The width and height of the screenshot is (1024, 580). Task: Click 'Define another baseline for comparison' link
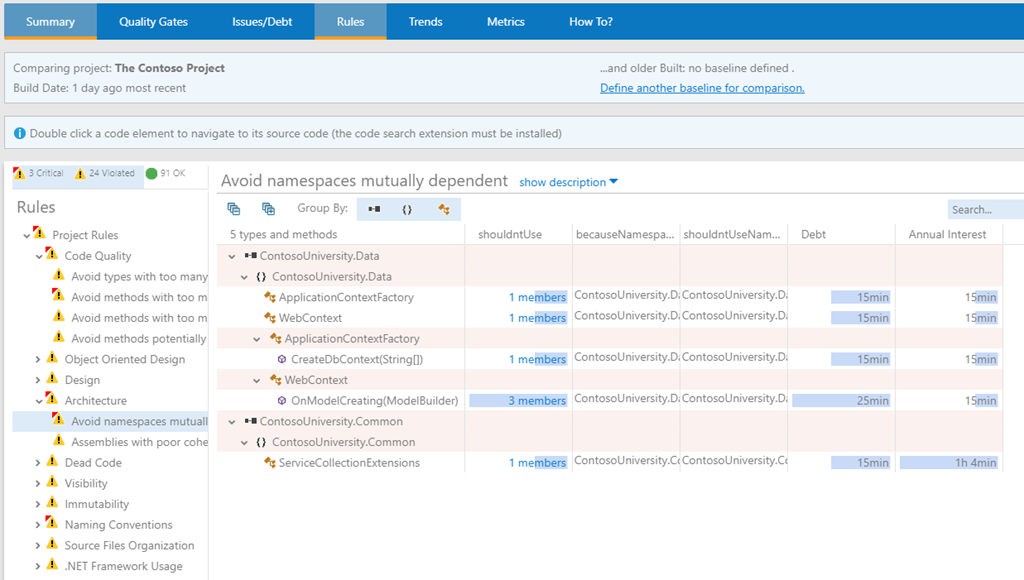click(702, 88)
